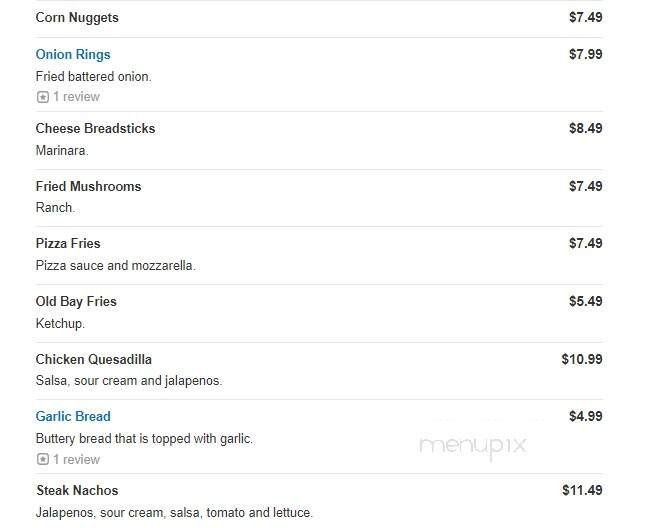Select the Pizza Fries item title
The width and height of the screenshot is (652, 528).
pos(68,244)
